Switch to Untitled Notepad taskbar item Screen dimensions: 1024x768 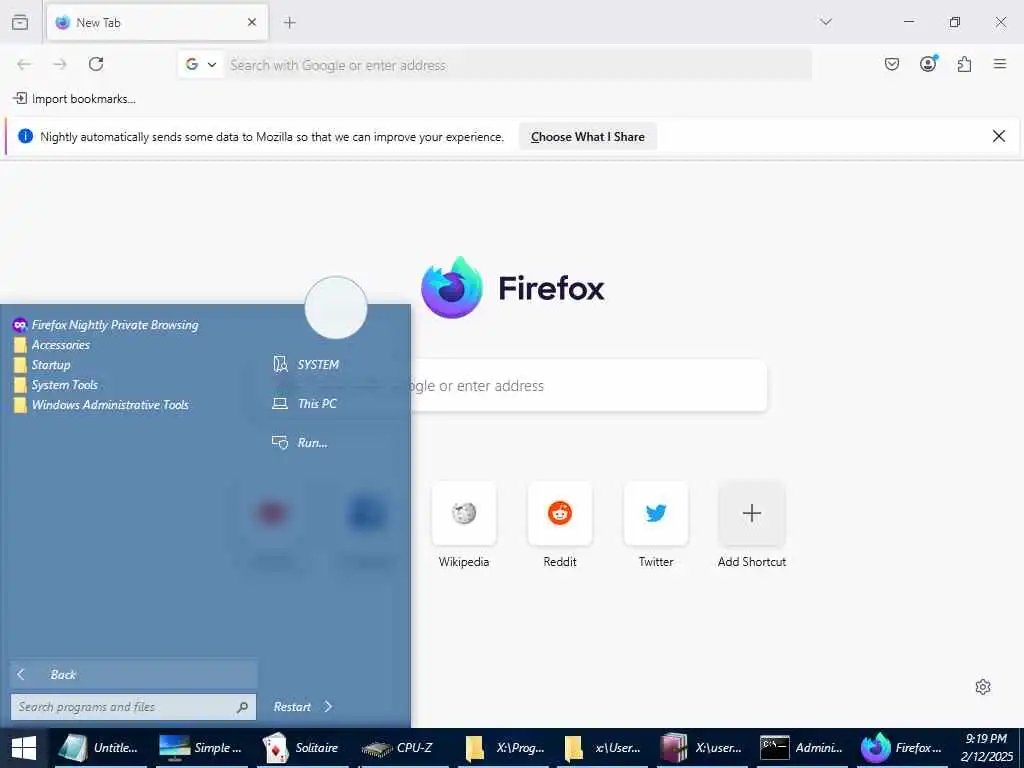(x=101, y=748)
